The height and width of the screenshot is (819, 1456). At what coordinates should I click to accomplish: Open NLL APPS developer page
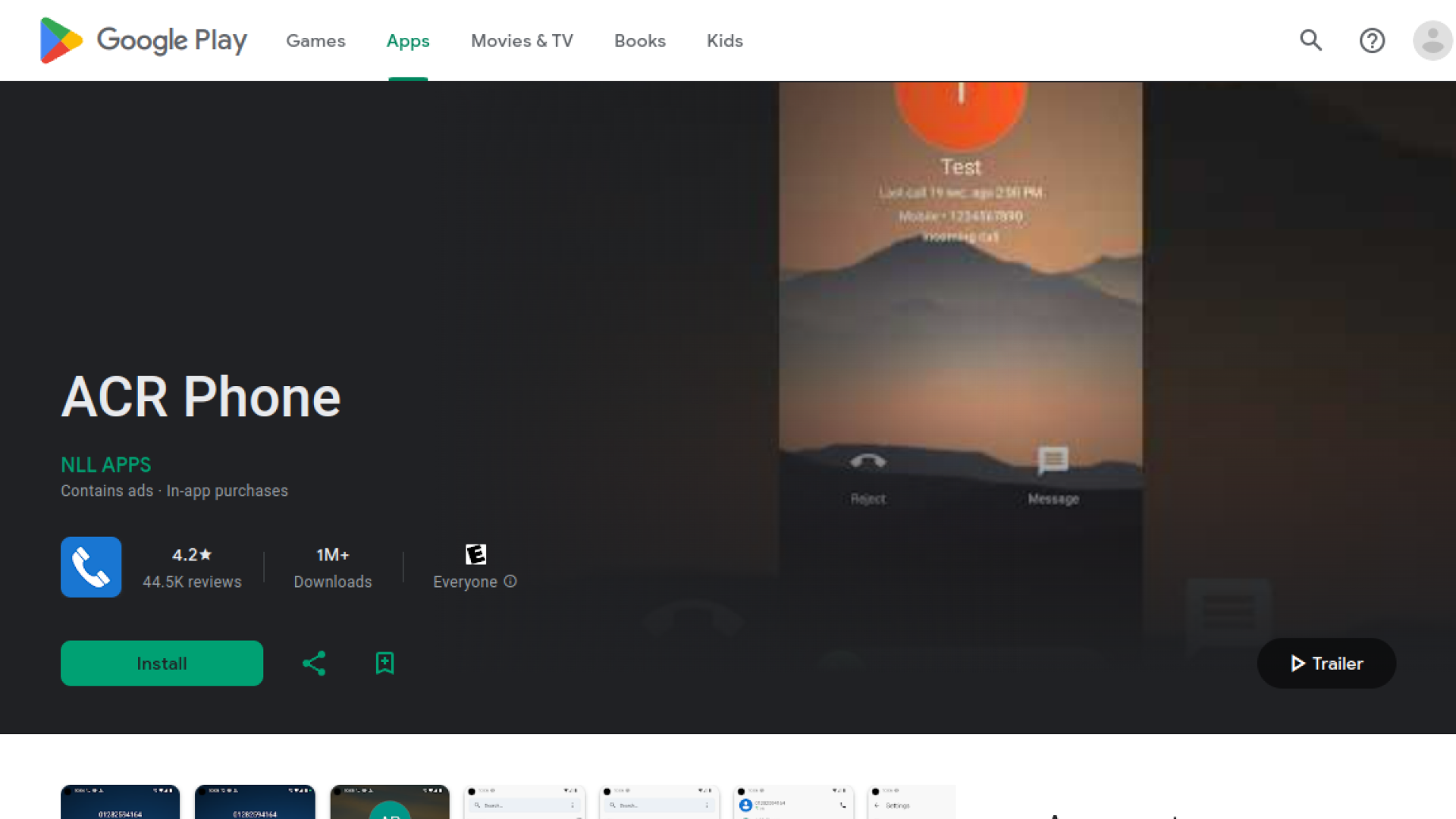click(105, 464)
